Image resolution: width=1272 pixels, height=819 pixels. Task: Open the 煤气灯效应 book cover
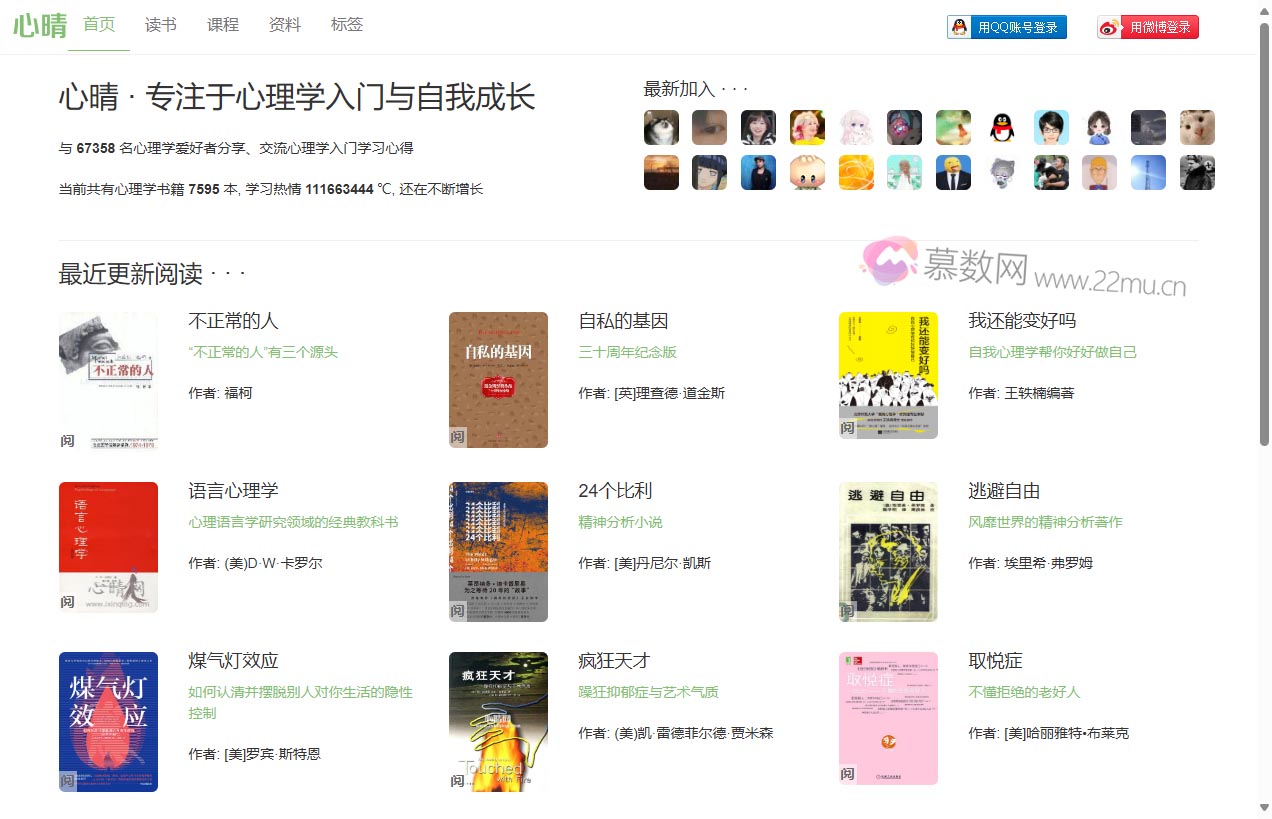tap(108, 721)
